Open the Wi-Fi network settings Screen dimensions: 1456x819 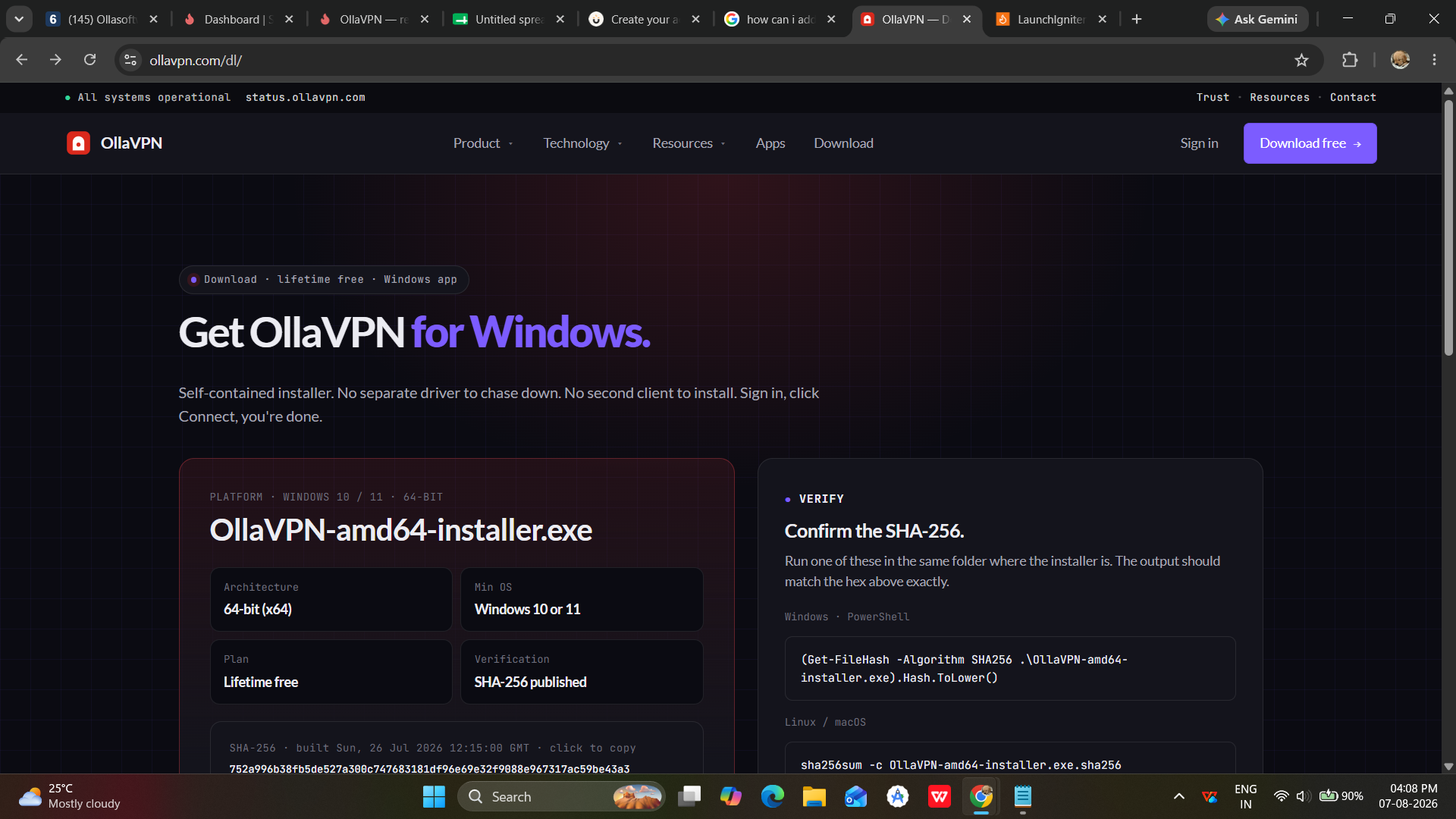(1281, 796)
